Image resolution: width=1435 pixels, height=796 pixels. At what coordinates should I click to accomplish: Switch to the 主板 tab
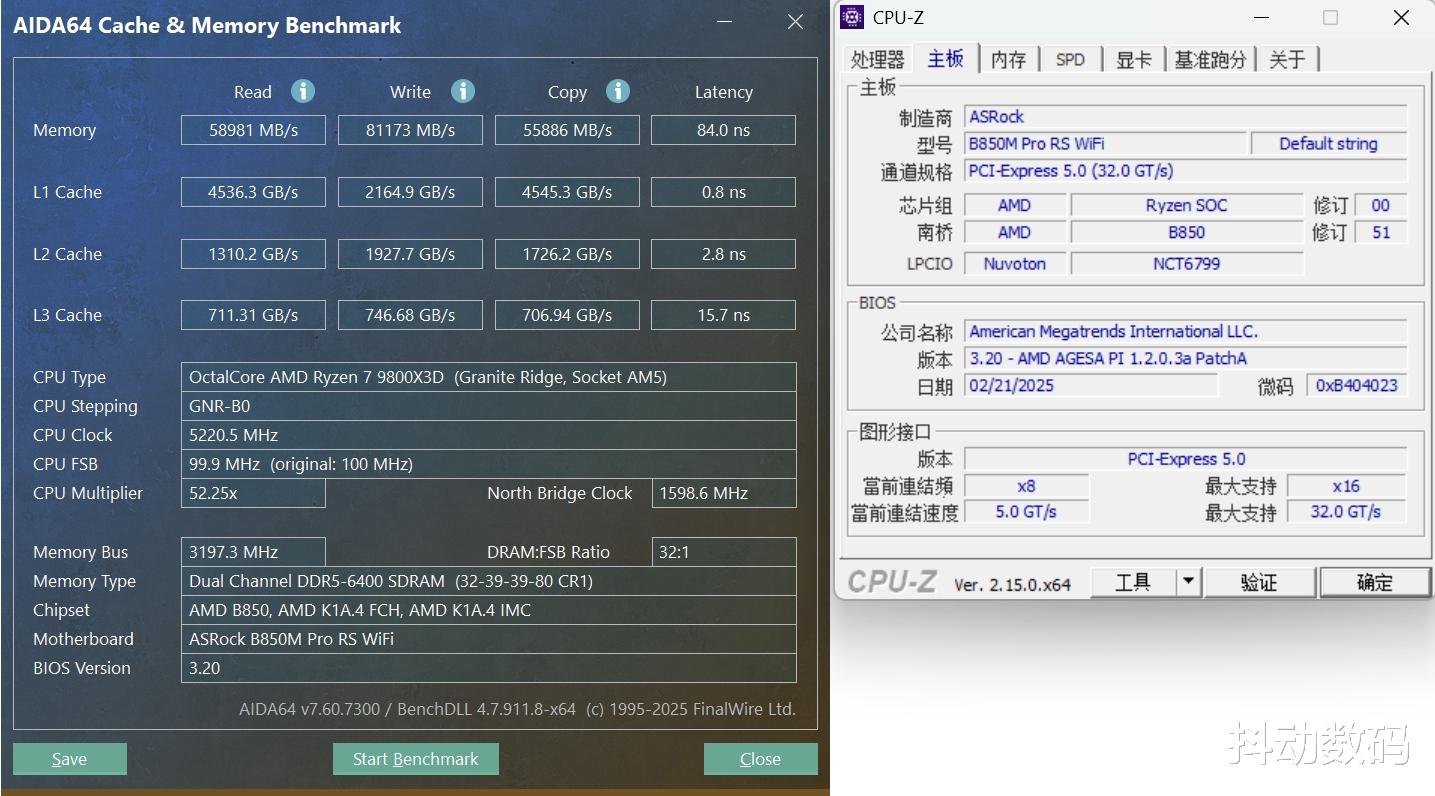(x=945, y=58)
